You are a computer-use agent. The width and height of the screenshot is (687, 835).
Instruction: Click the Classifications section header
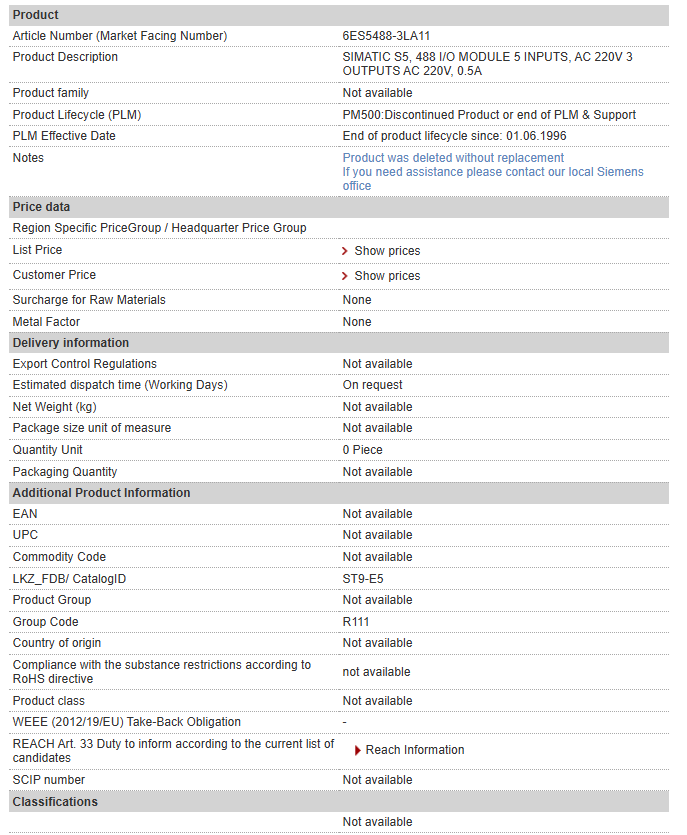pos(339,802)
